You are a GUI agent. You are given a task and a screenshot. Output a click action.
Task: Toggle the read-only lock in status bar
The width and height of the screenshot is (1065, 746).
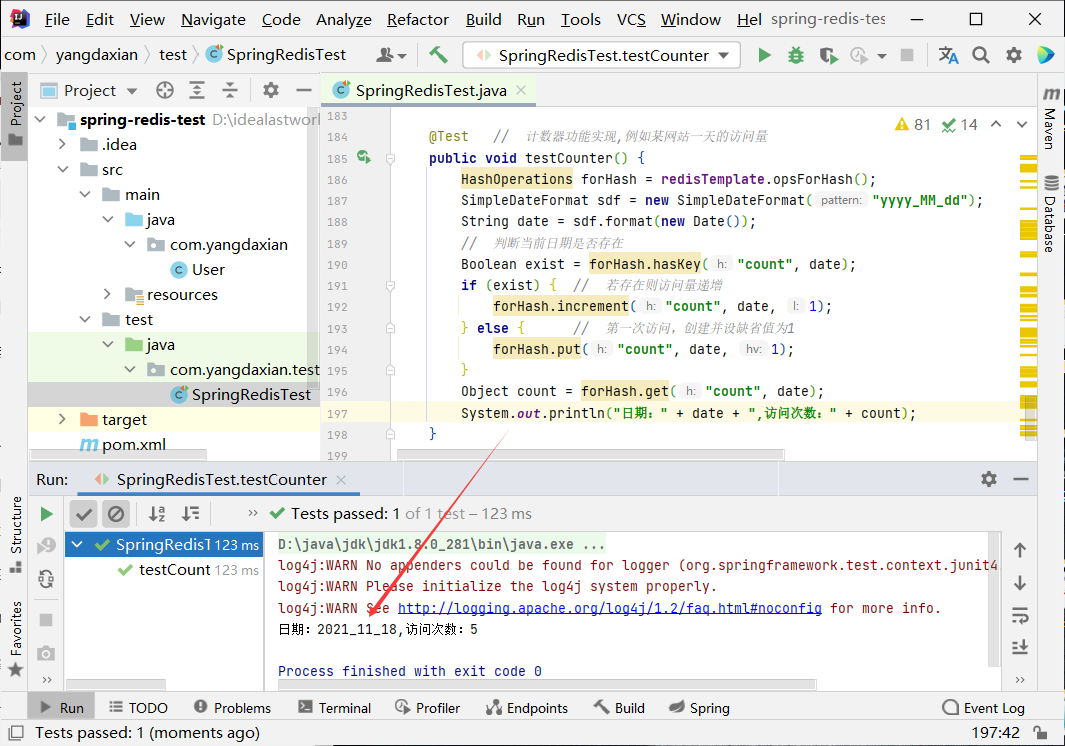(x=1040, y=732)
